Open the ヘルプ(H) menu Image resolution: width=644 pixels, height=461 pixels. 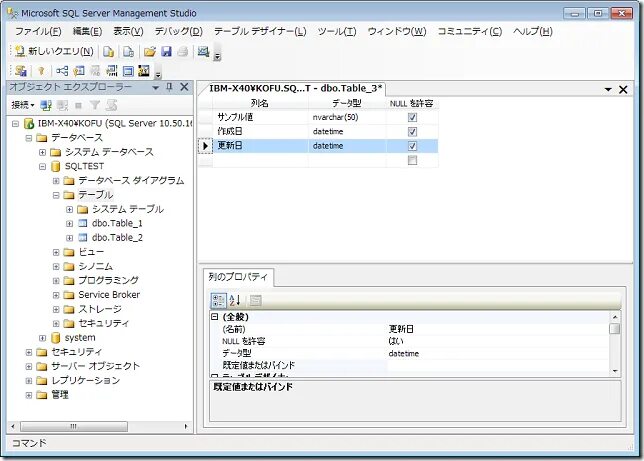pos(533,32)
